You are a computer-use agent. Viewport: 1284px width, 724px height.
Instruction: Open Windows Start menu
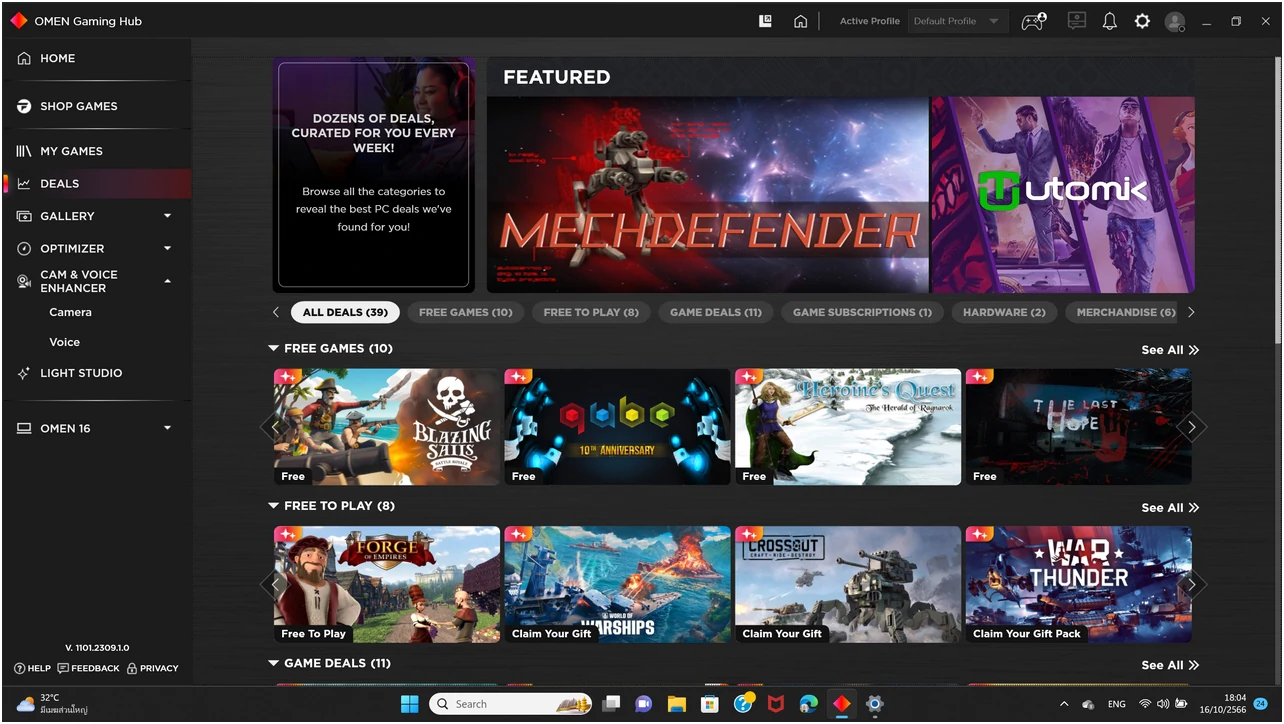pyautogui.click(x=410, y=704)
